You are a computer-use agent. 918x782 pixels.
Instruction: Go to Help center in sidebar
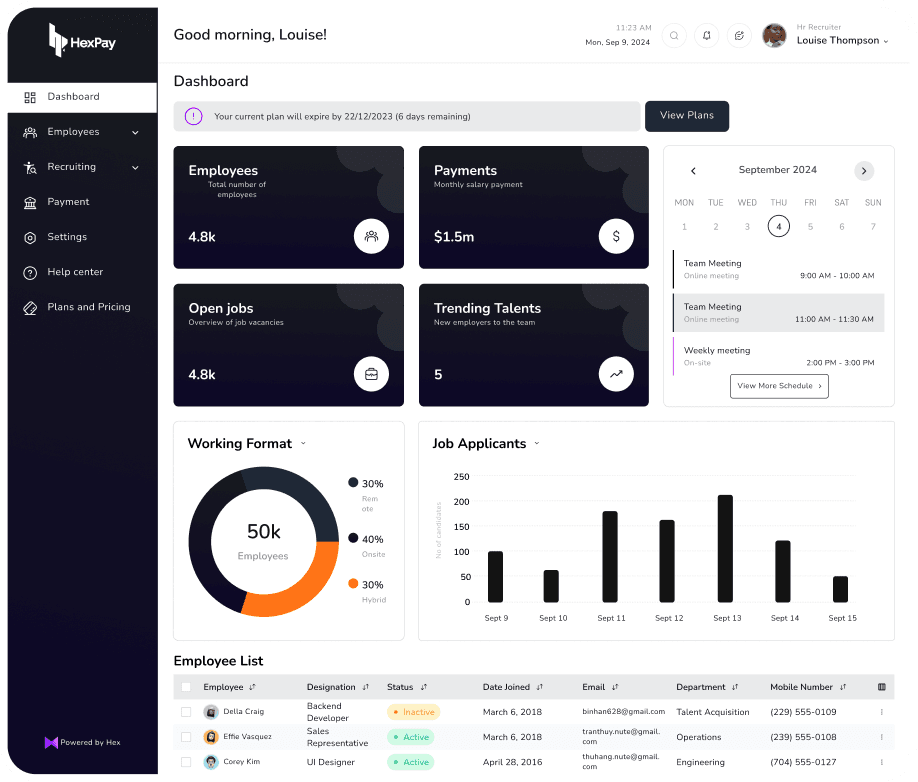point(75,272)
